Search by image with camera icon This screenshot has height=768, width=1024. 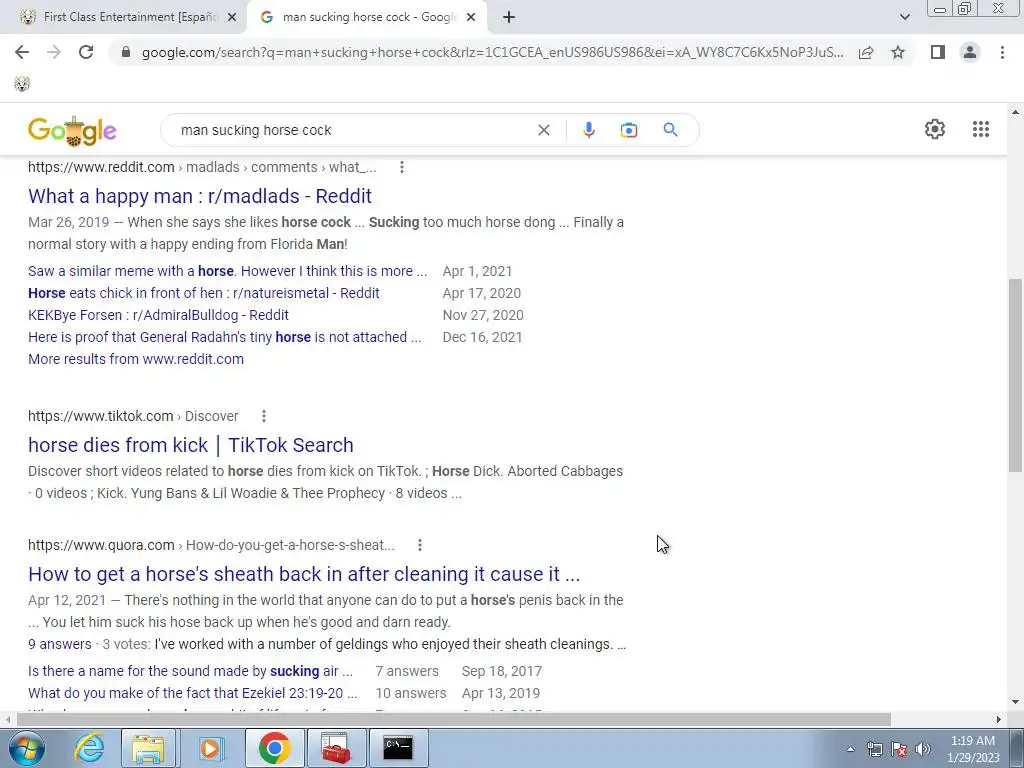pyautogui.click(x=628, y=130)
